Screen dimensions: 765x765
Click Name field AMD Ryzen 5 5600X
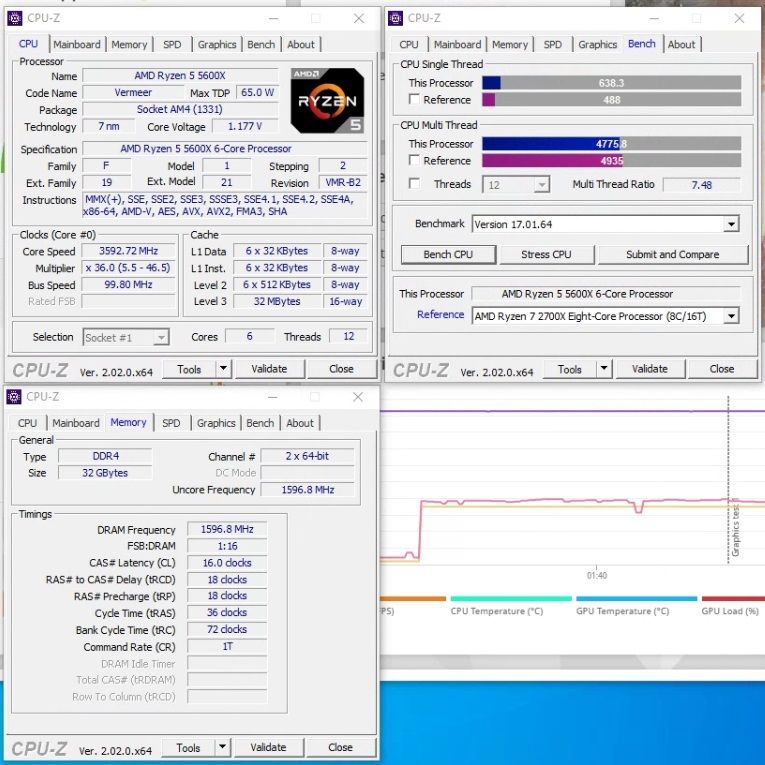pyautogui.click(x=180, y=76)
